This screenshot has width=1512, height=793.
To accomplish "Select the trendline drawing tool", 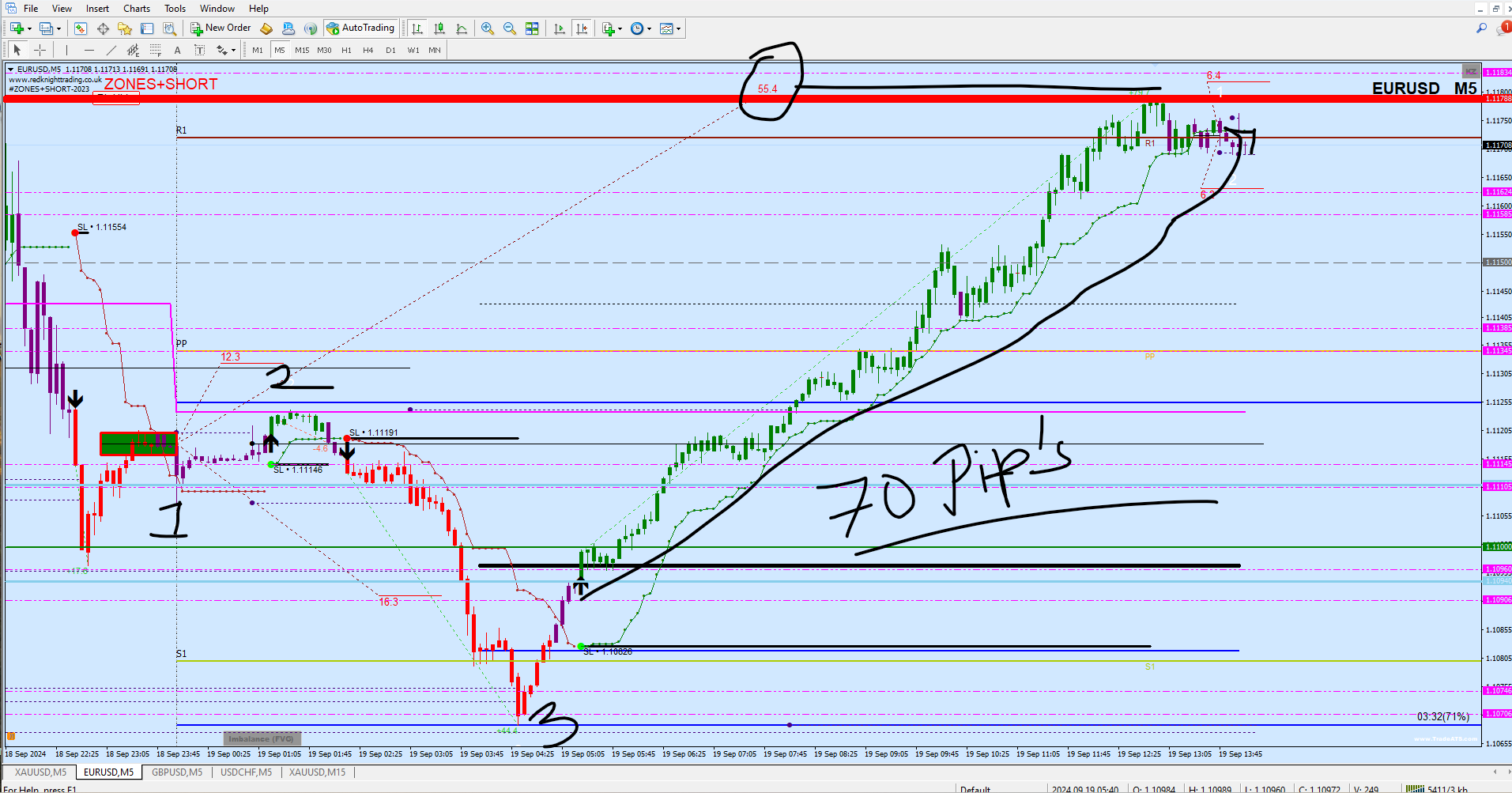I will [x=111, y=50].
